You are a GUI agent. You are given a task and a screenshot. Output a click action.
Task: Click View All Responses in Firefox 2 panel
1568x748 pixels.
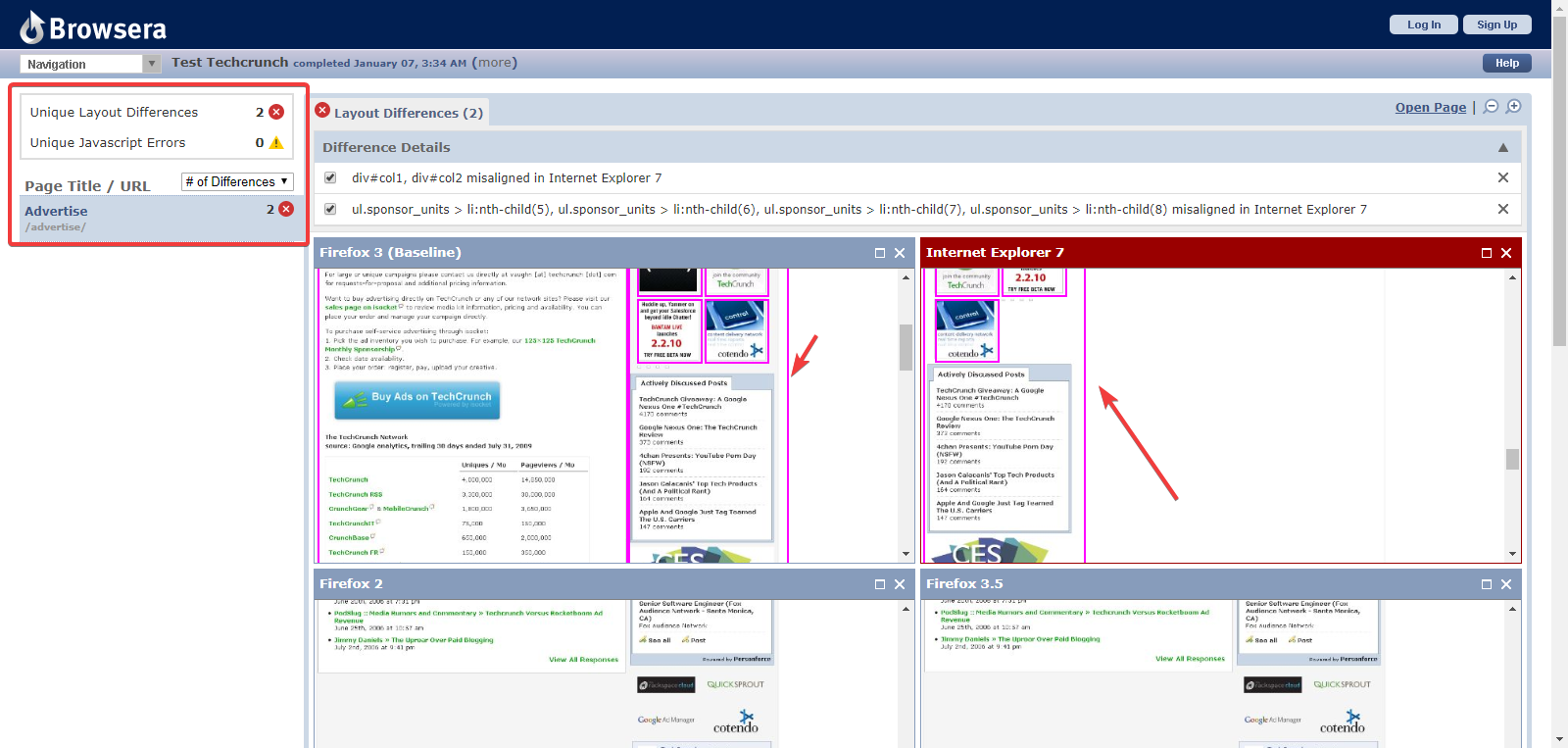(x=584, y=660)
